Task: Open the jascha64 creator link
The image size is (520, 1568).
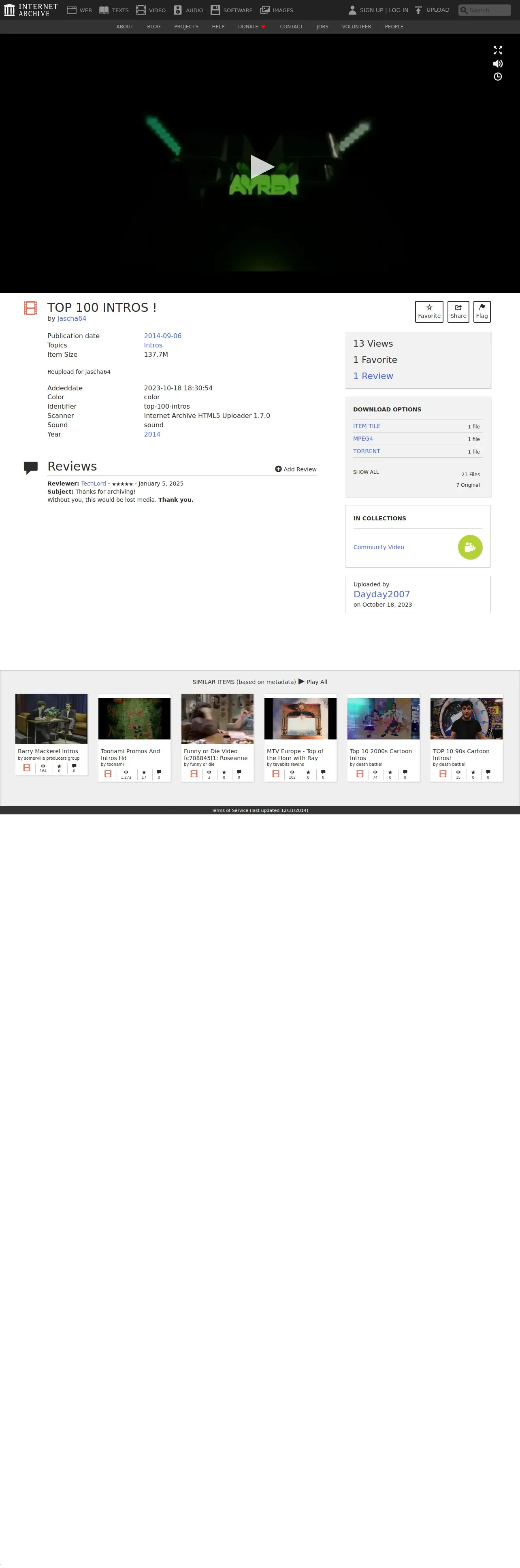Action: 72,318
